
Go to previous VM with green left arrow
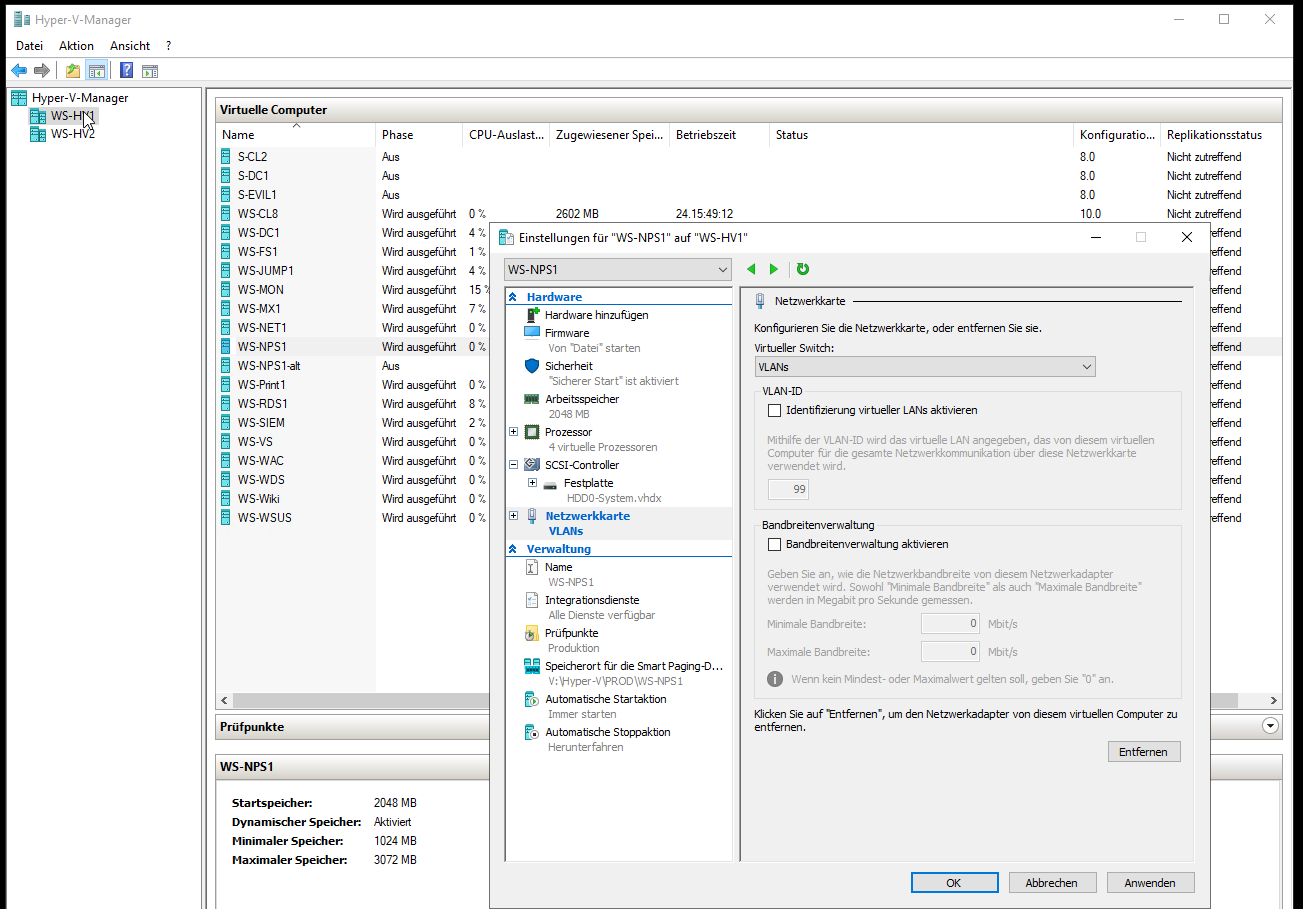752,269
